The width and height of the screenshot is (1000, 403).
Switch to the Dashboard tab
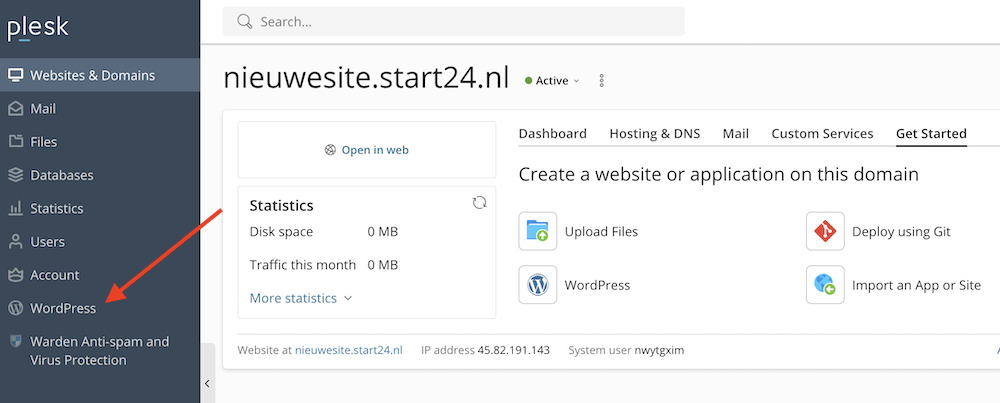pyautogui.click(x=552, y=133)
